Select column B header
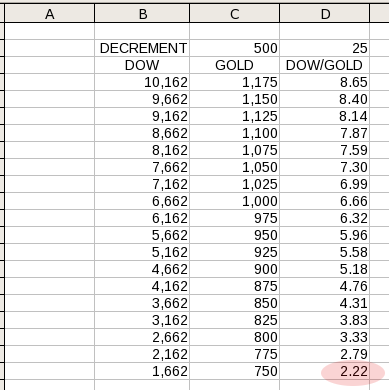 [x=142, y=14]
